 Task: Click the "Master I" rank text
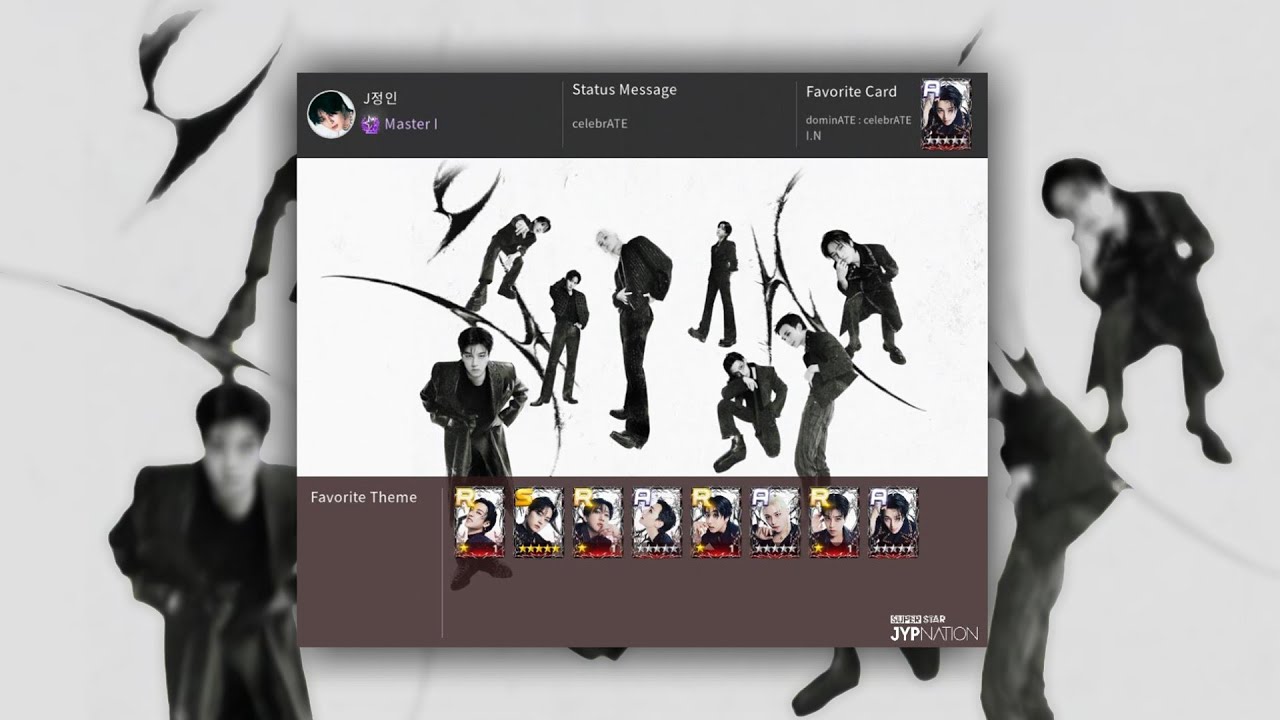click(x=411, y=124)
